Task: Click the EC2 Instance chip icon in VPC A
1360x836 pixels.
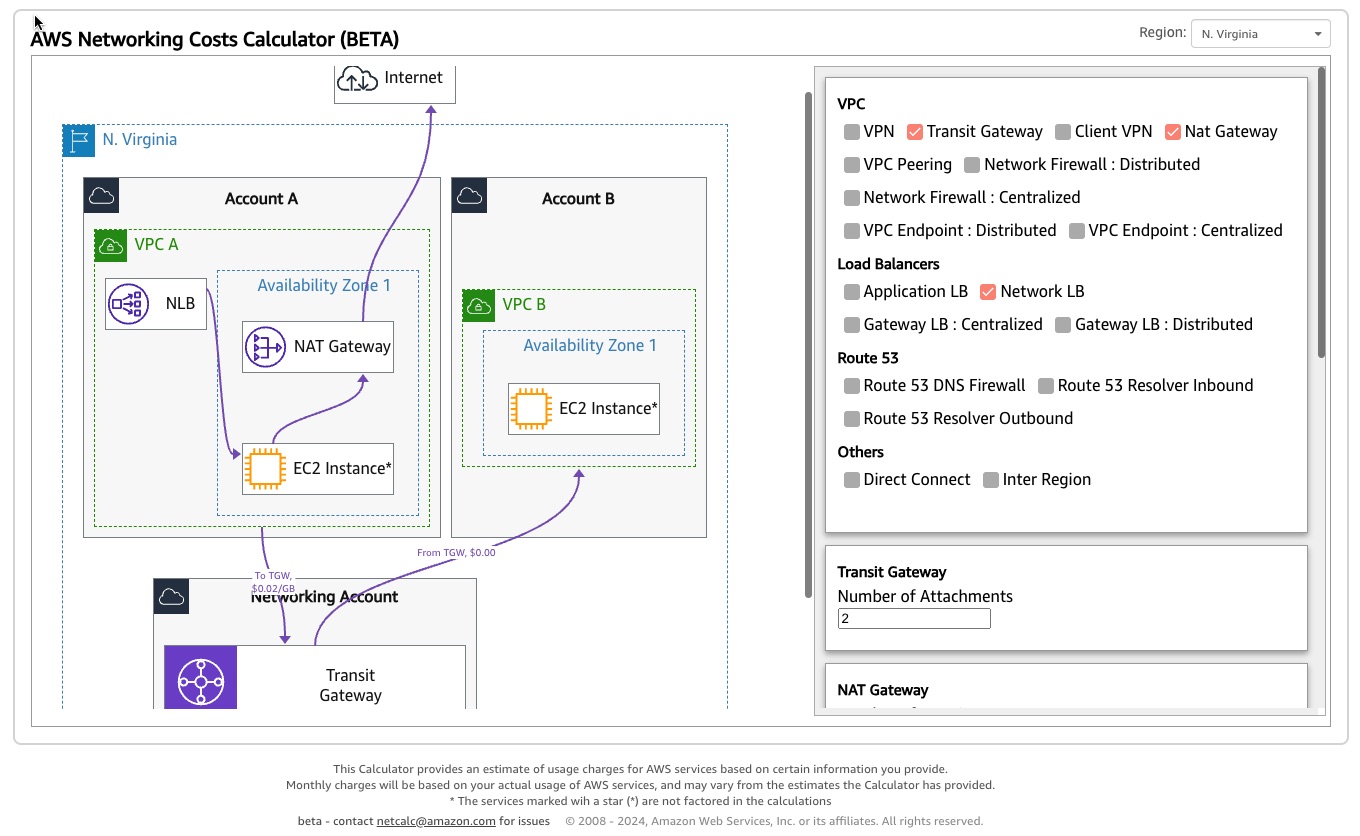Action: pyautogui.click(x=265, y=469)
